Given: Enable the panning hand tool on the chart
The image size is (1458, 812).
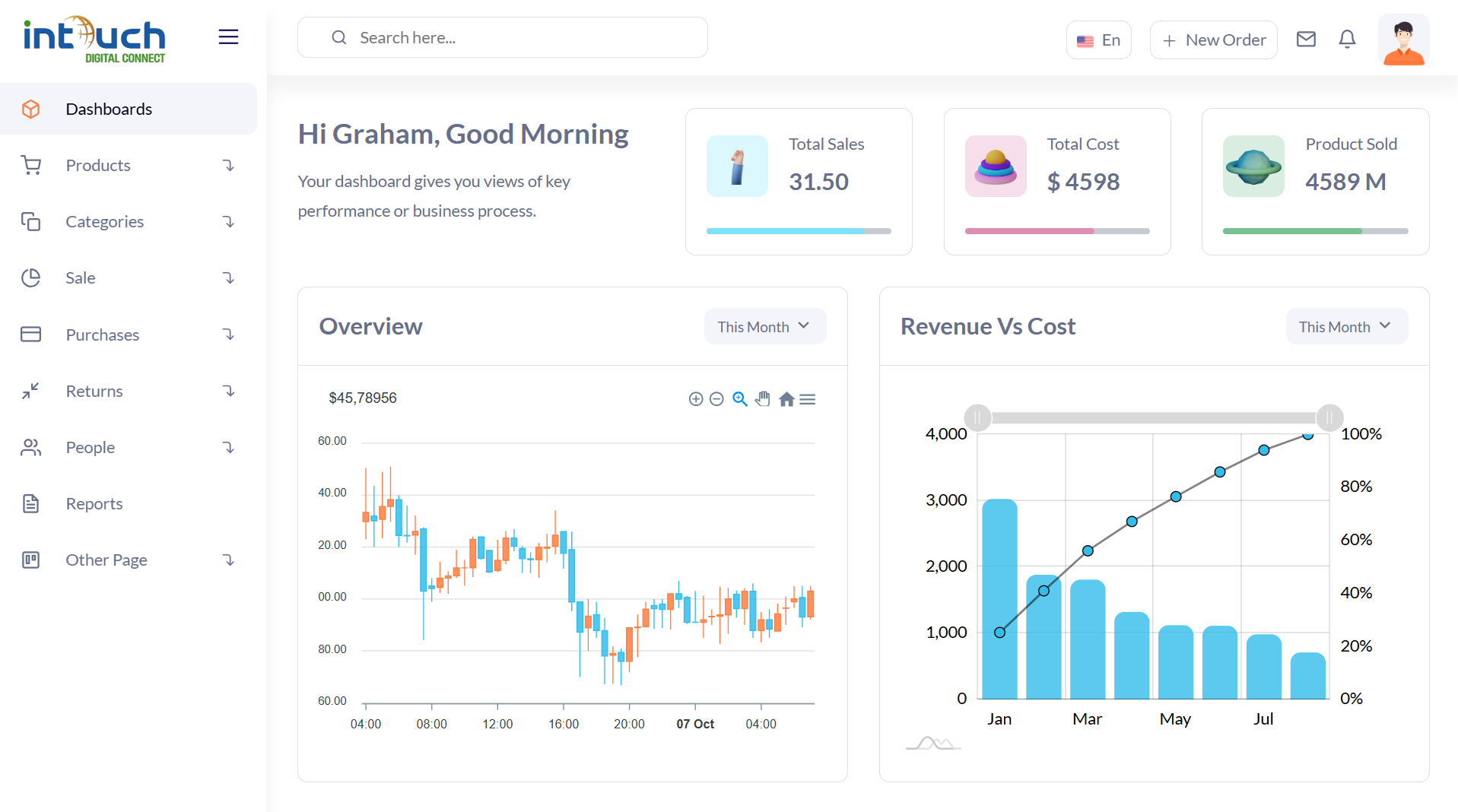Looking at the screenshot, I should click(763, 398).
